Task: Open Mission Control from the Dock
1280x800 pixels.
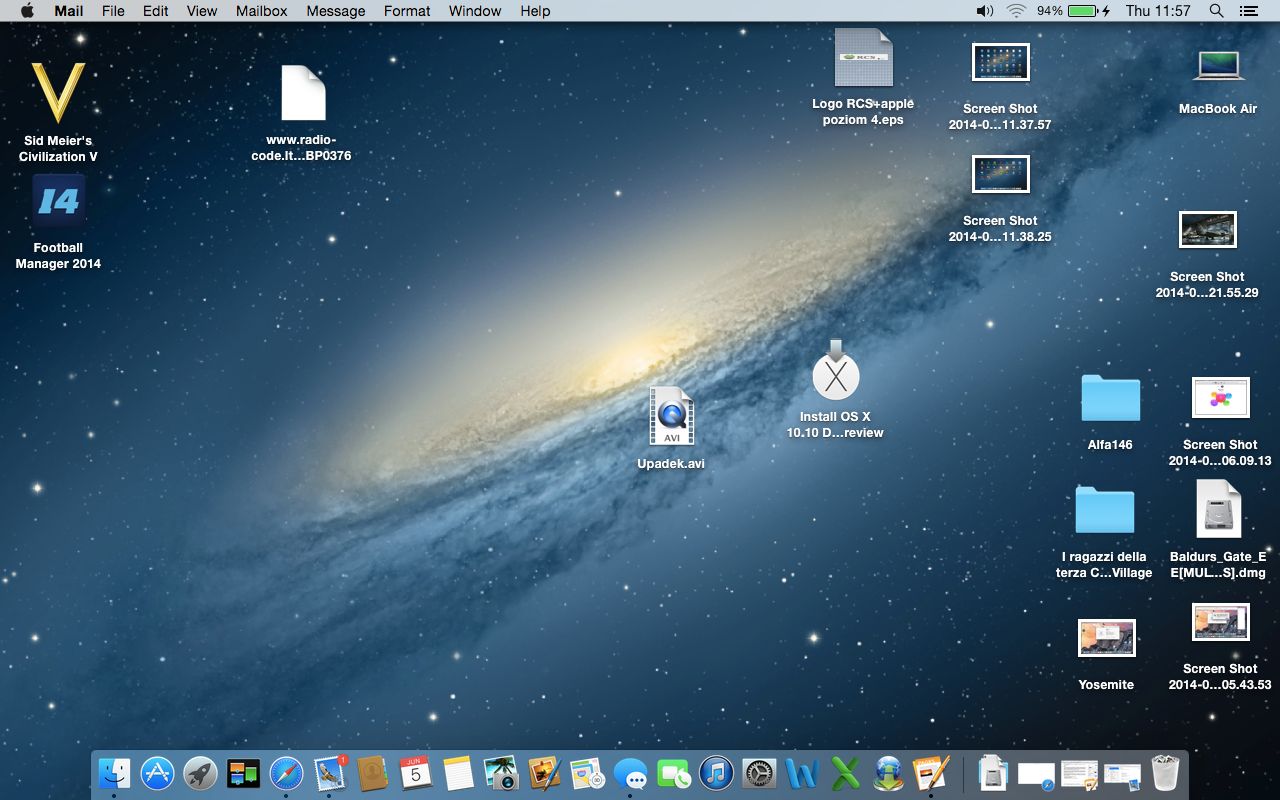Action: point(243,773)
